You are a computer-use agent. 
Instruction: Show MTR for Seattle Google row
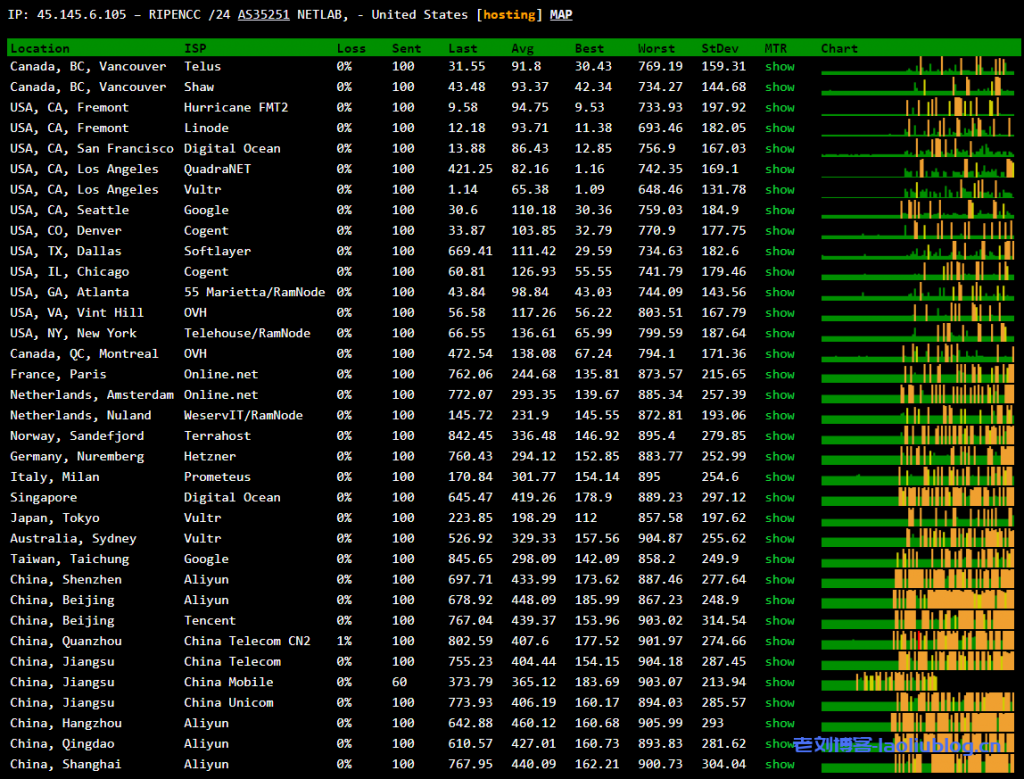click(x=779, y=210)
